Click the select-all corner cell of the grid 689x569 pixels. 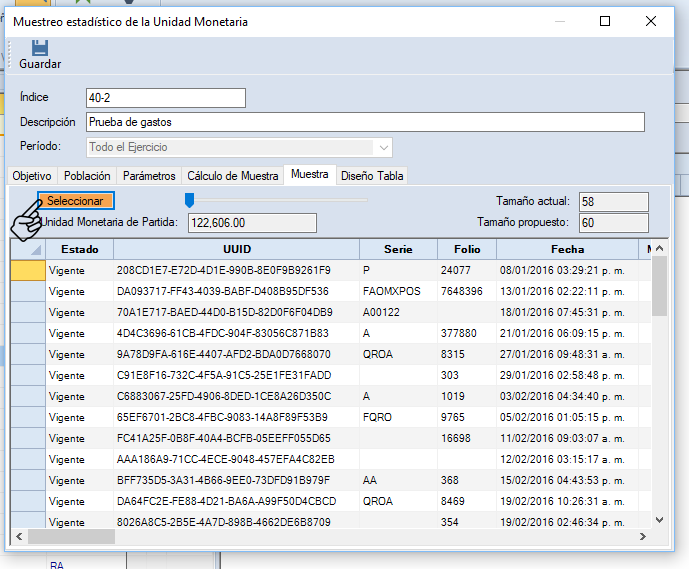tap(27, 249)
